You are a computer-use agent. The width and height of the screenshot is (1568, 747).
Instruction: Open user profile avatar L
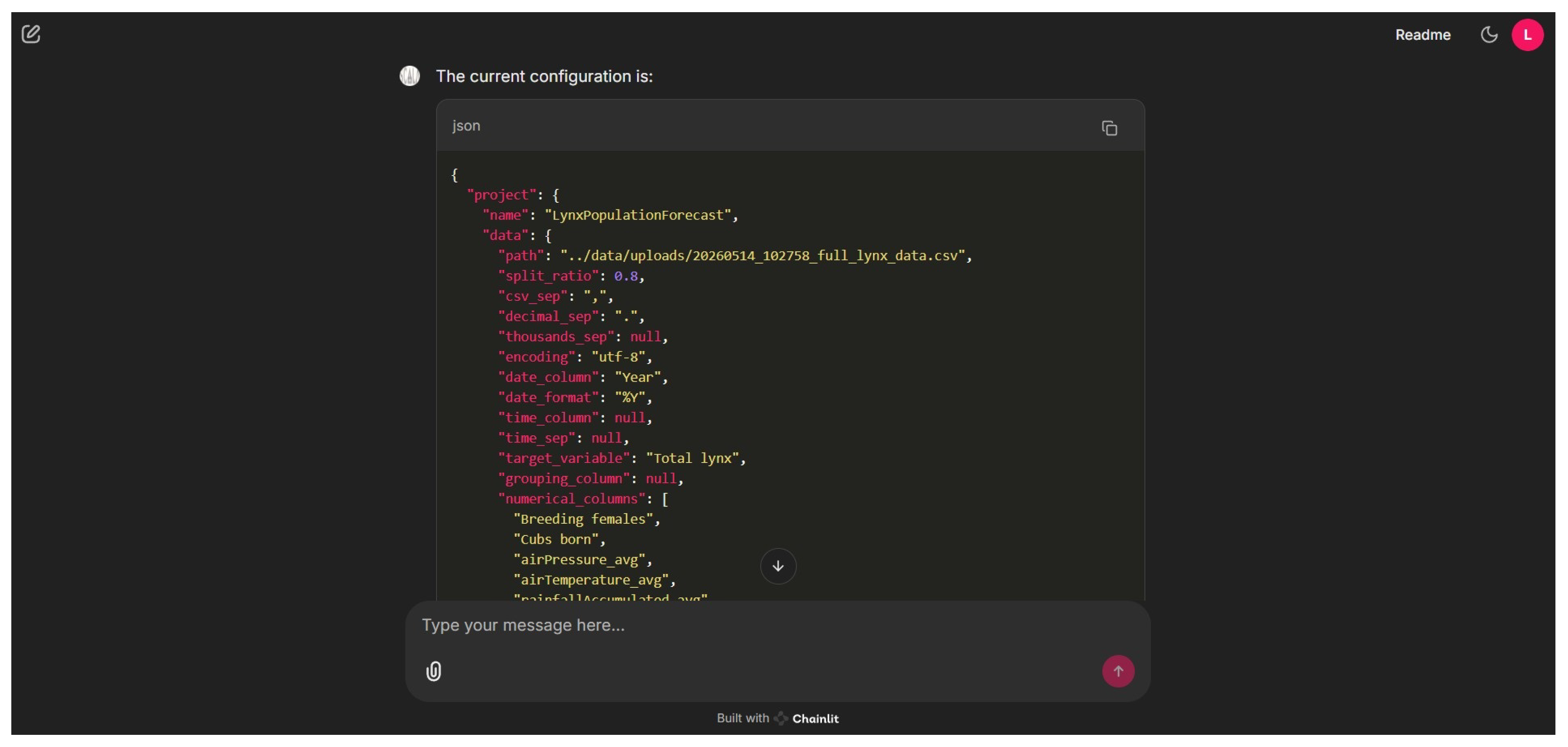coord(1527,35)
